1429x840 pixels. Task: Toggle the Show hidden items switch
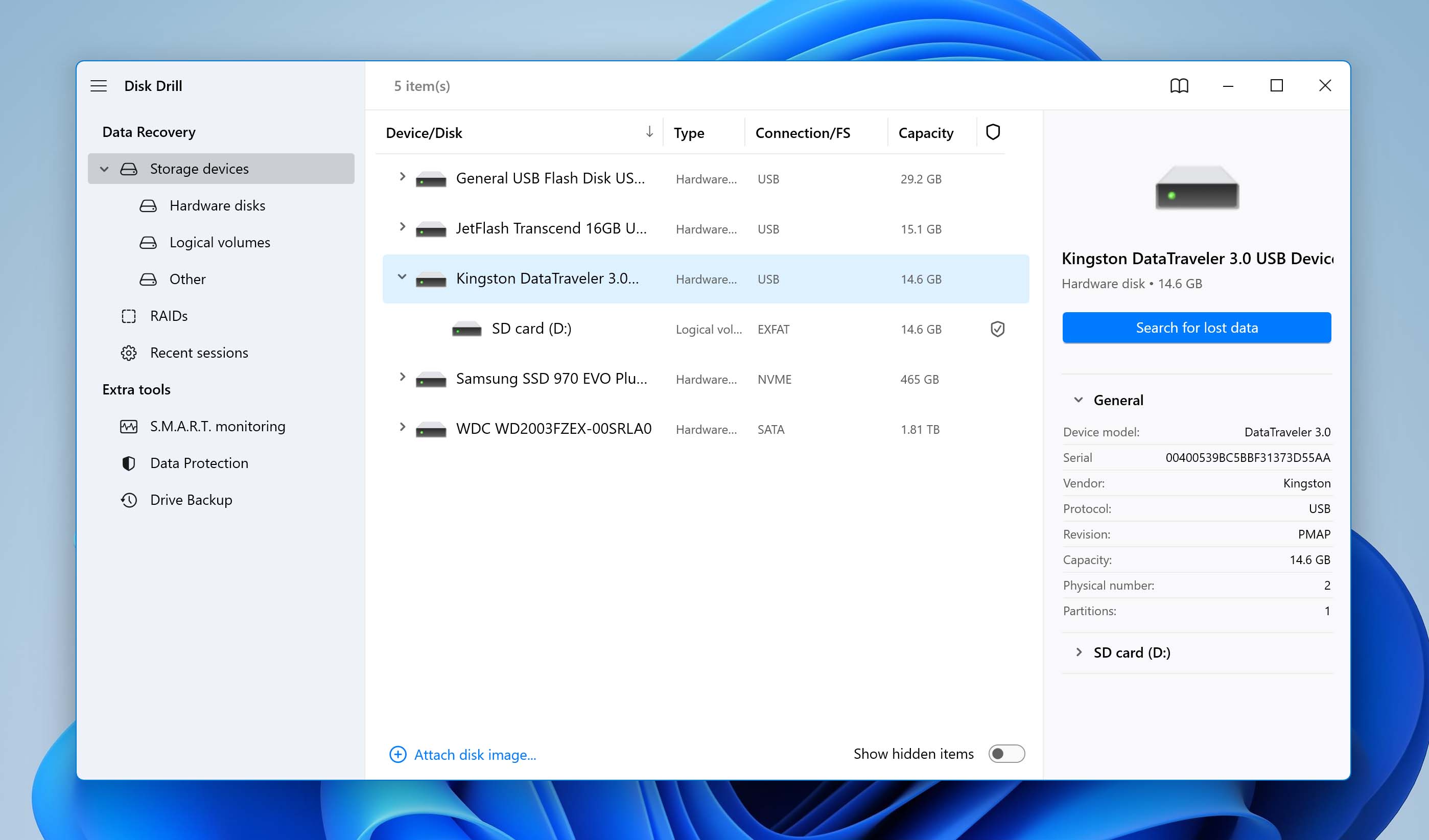(1007, 754)
